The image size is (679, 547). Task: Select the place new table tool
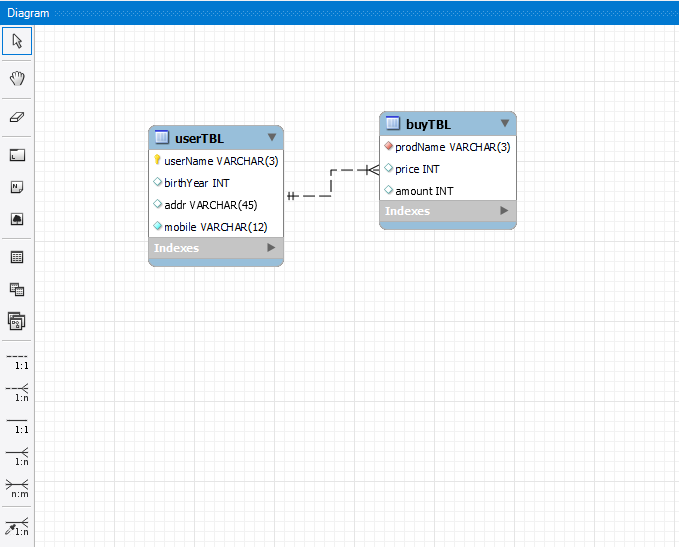tap(17, 257)
